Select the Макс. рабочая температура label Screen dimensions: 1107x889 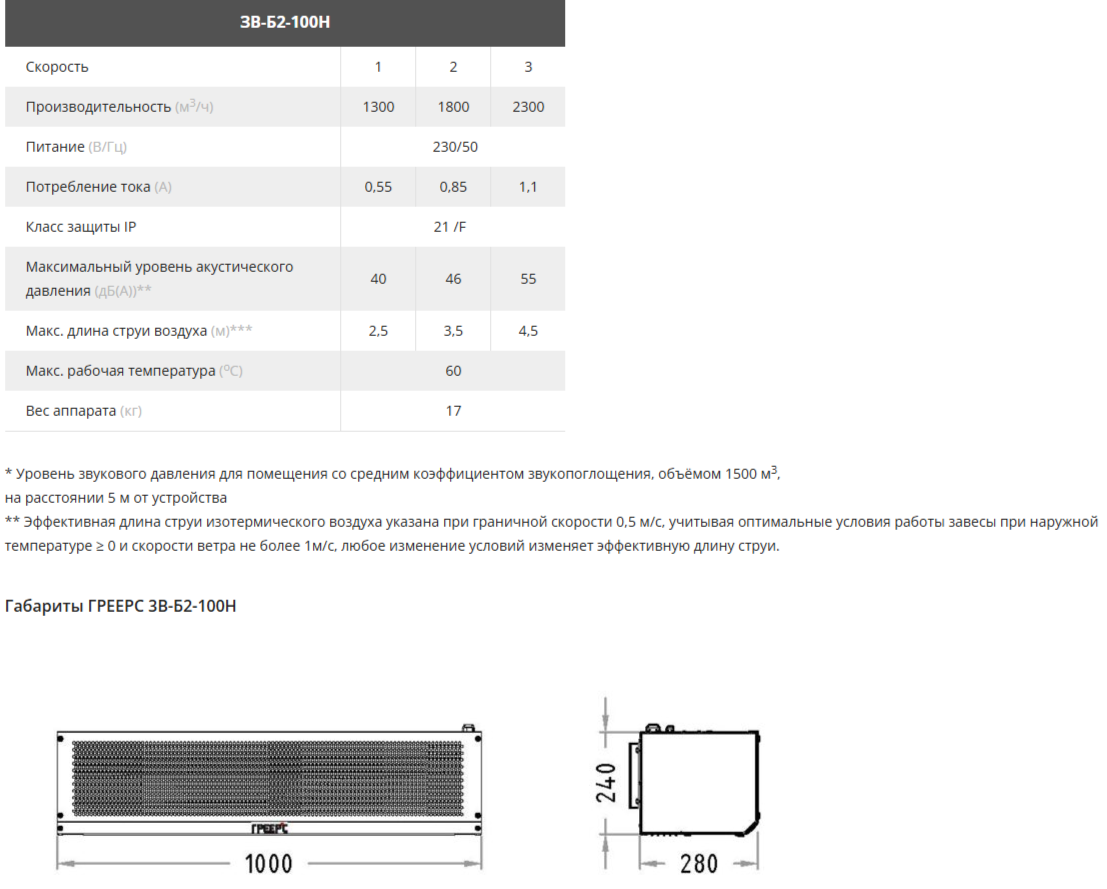point(134,371)
